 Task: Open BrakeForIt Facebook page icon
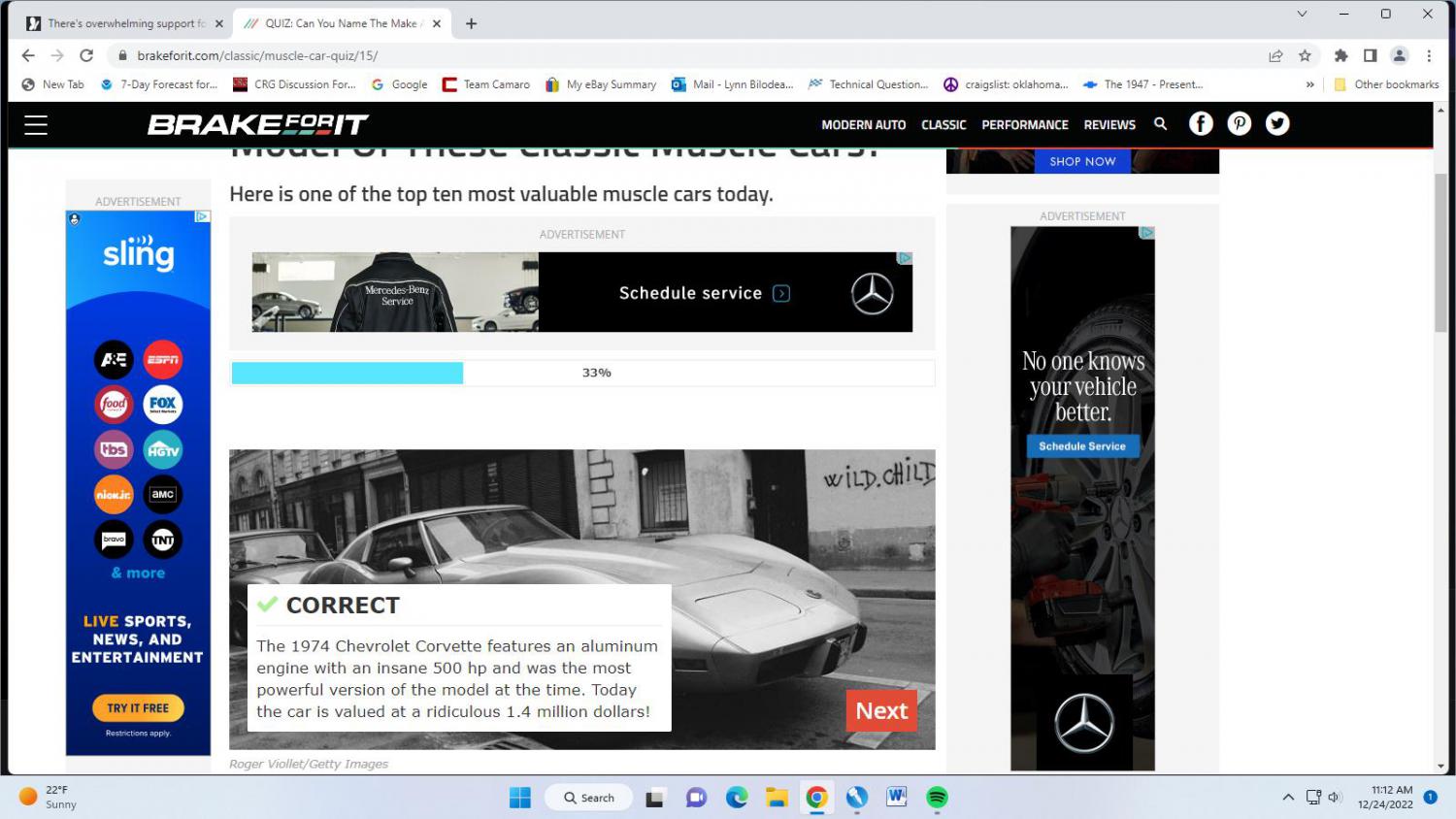1201,124
